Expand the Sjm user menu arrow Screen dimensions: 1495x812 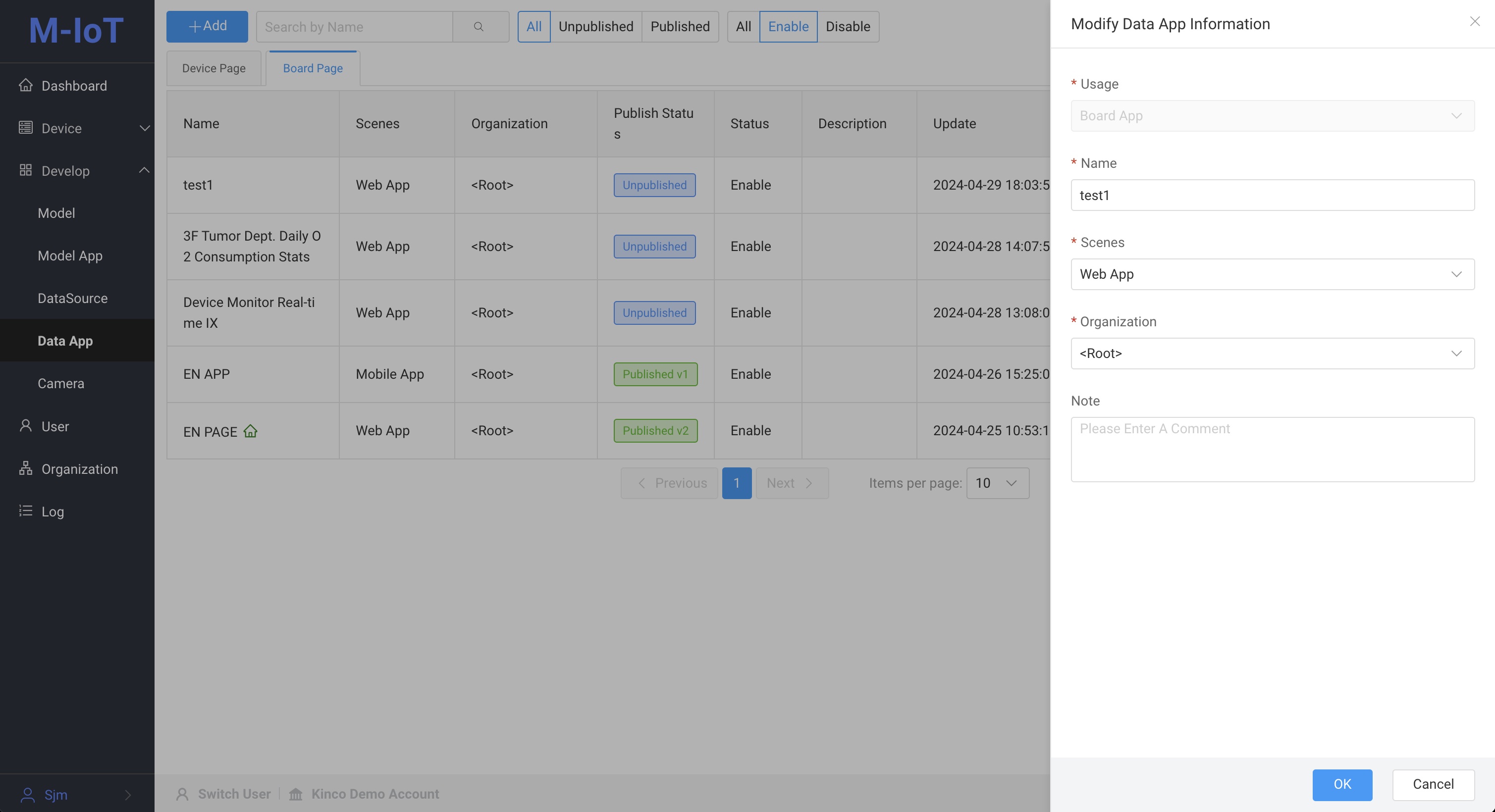click(x=128, y=795)
